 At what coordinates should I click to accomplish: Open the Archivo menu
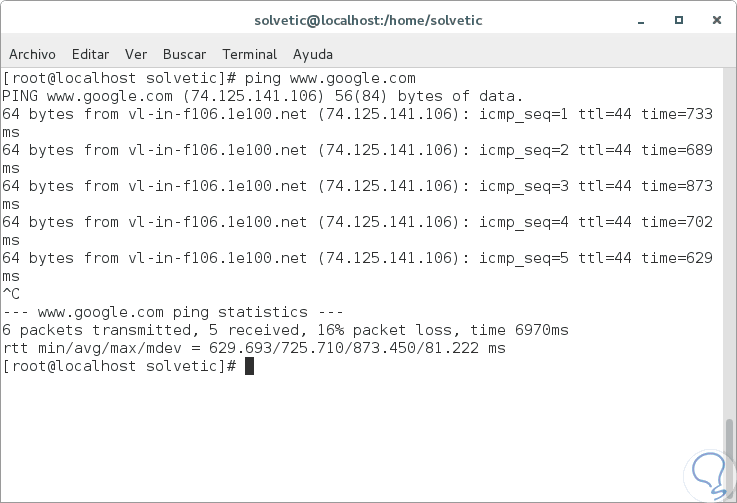[32, 54]
